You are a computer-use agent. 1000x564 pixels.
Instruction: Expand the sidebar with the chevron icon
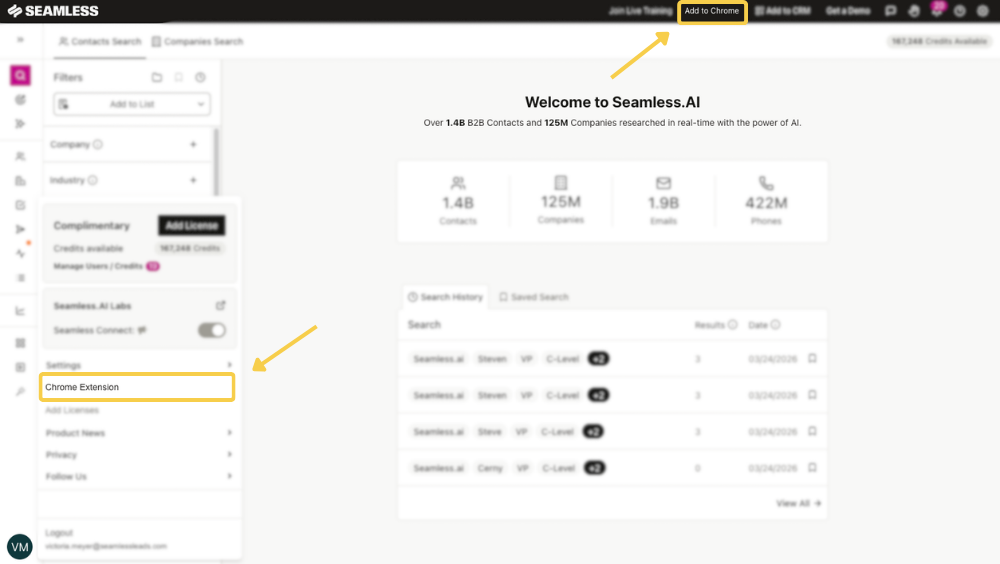(20, 40)
